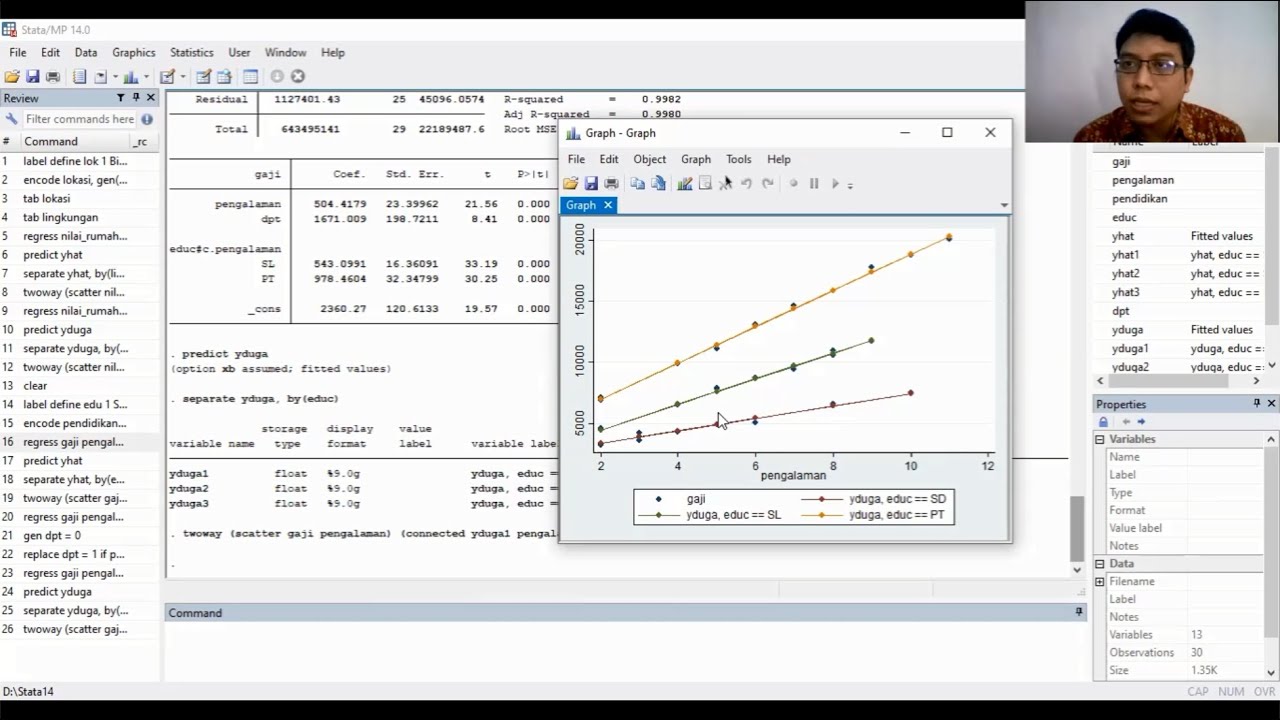Image resolution: width=1280 pixels, height=720 pixels.
Task: Select 'regress gaji pengal...' command row 16
Action: pos(80,442)
